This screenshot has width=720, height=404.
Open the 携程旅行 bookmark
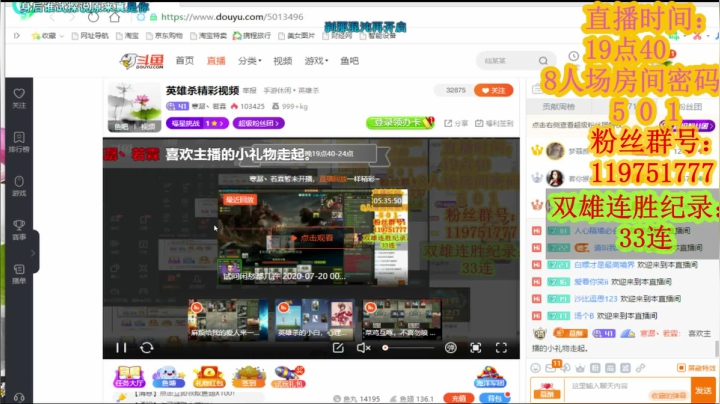click(252, 36)
